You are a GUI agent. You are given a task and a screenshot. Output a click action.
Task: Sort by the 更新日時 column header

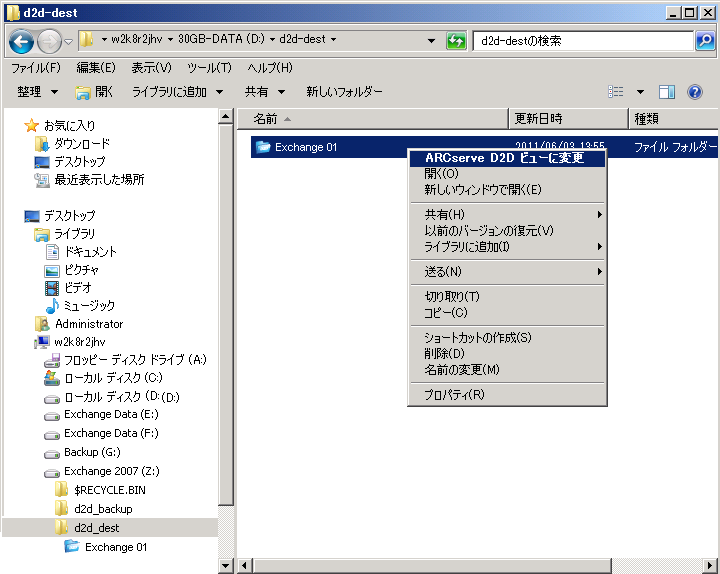568,119
